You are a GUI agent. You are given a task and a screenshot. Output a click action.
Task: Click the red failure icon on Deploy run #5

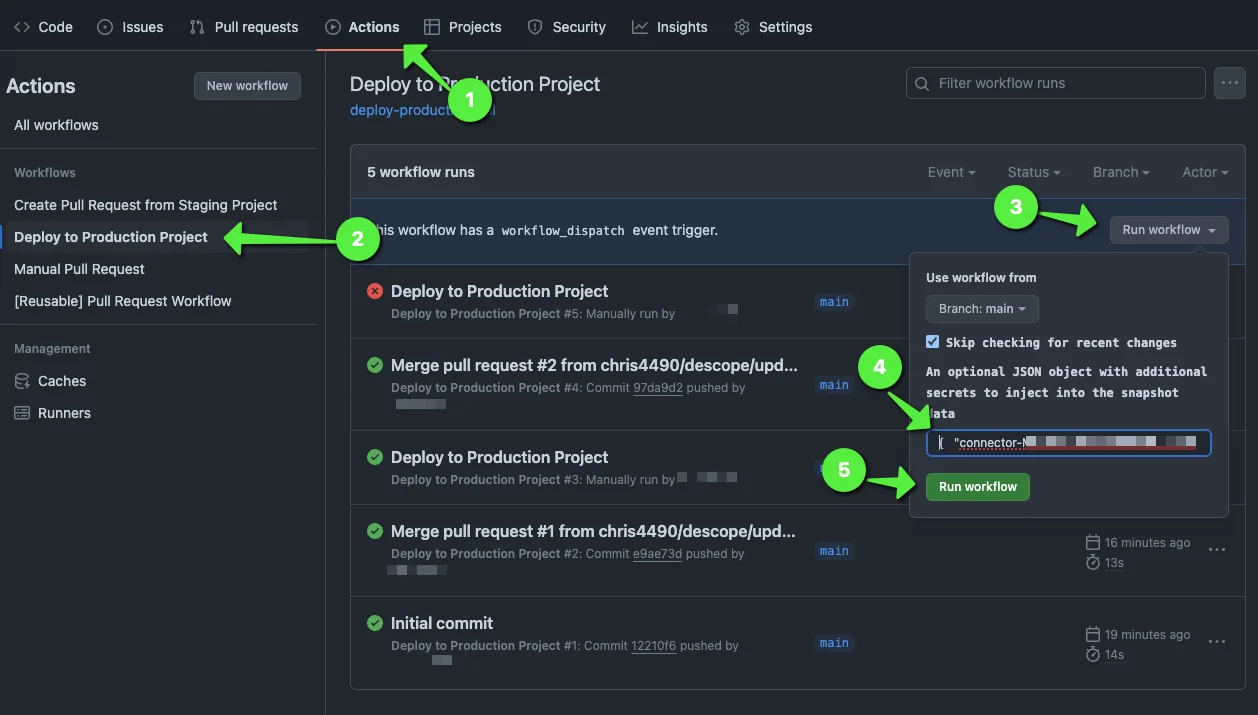pos(374,293)
